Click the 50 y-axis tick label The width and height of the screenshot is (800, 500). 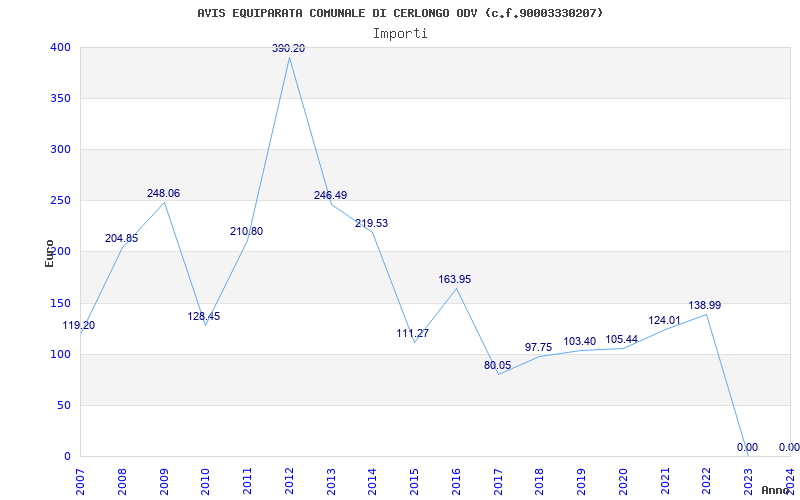[63, 406]
